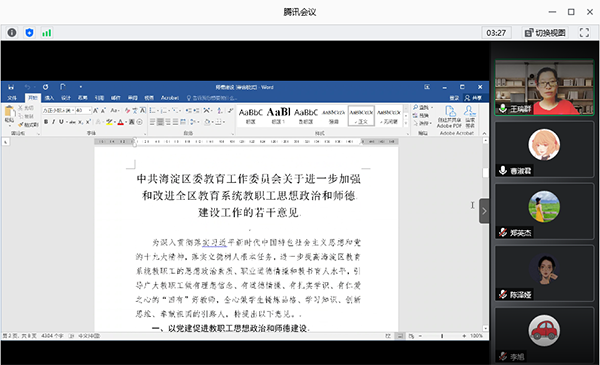
Task: Click the blue security shield icon
Action: [x=29, y=33]
